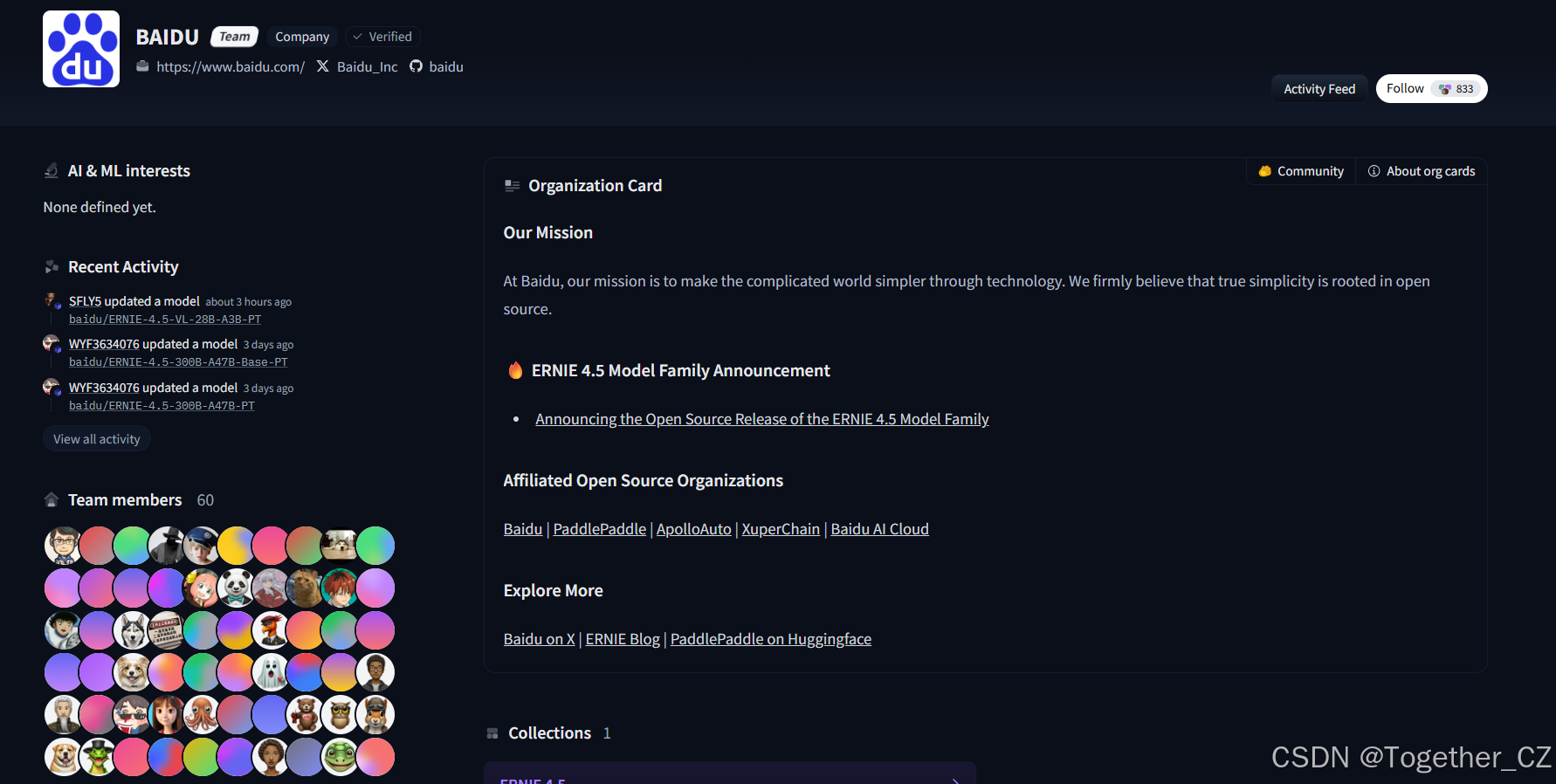Open the old man with white beard avatar
The image size is (1556, 784).
click(63, 714)
